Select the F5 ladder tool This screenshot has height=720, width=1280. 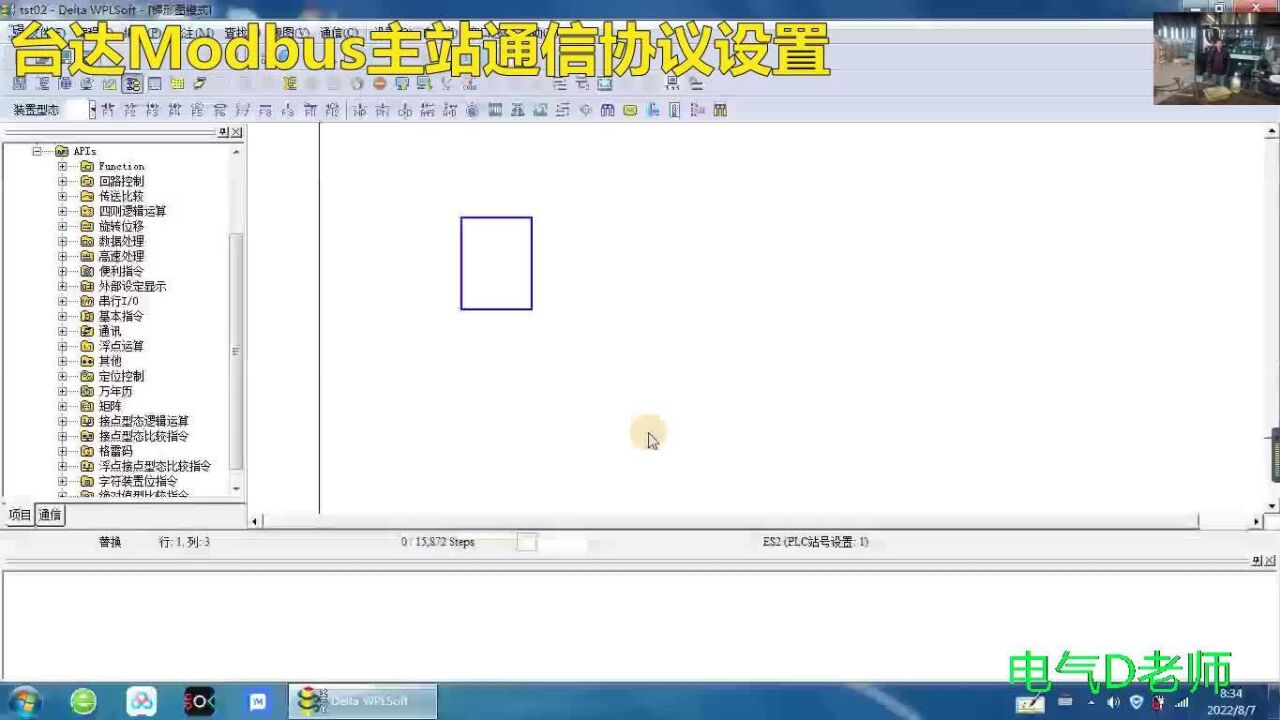(x=197, y=110)
